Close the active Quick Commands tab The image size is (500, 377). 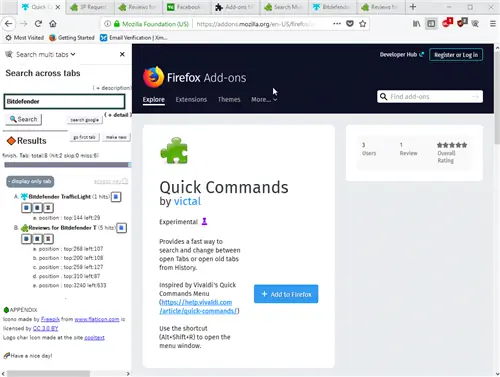(58, 7)
